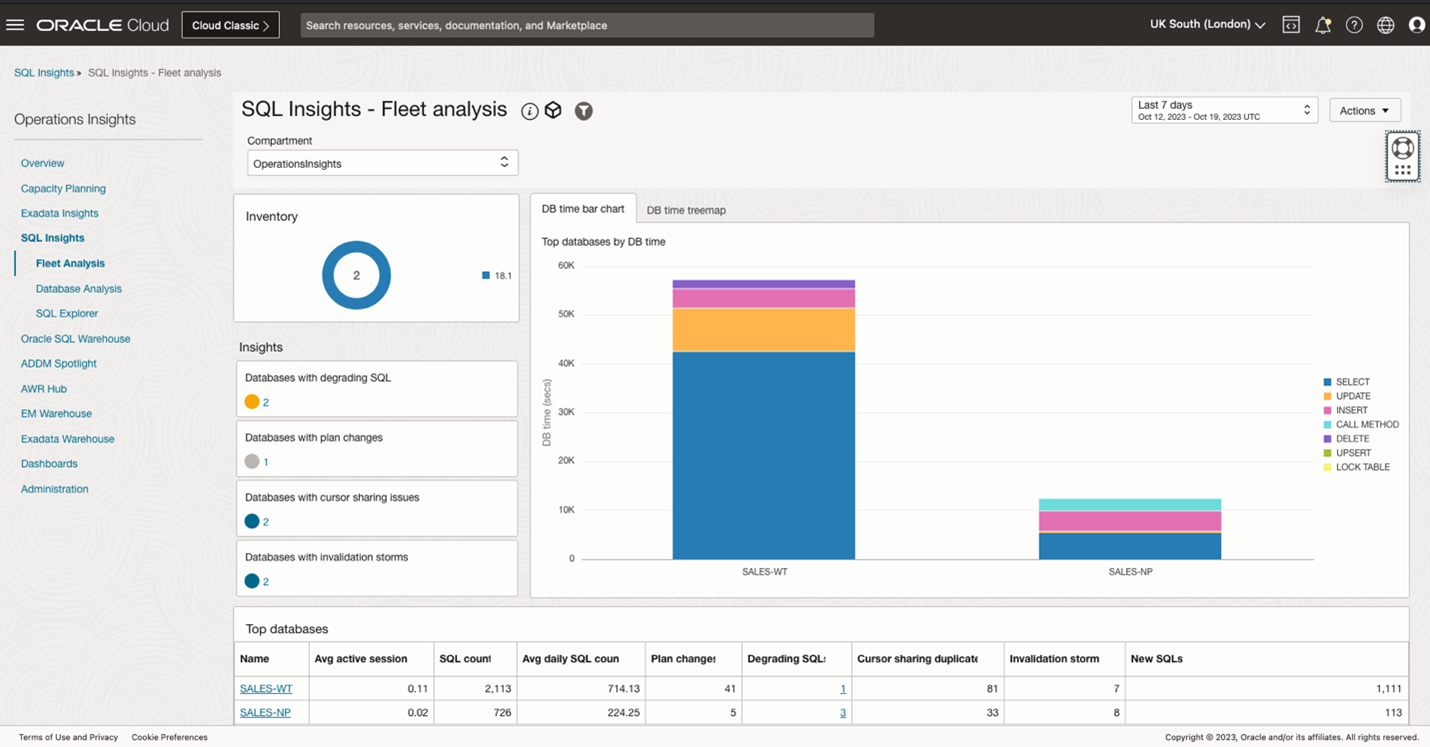Open Overview in the sidebar
Viewport: 1430px width, 747px height.
click(x=42, y=163)
